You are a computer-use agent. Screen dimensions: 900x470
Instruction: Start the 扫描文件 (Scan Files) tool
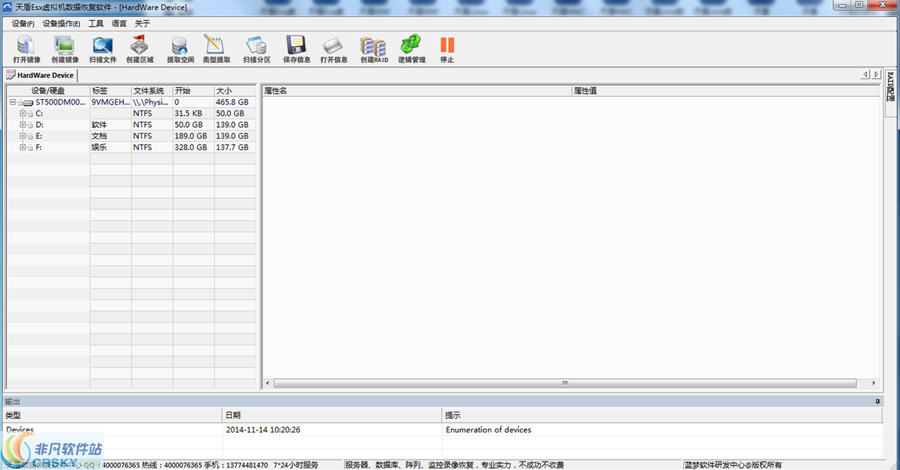coord(103,46)
